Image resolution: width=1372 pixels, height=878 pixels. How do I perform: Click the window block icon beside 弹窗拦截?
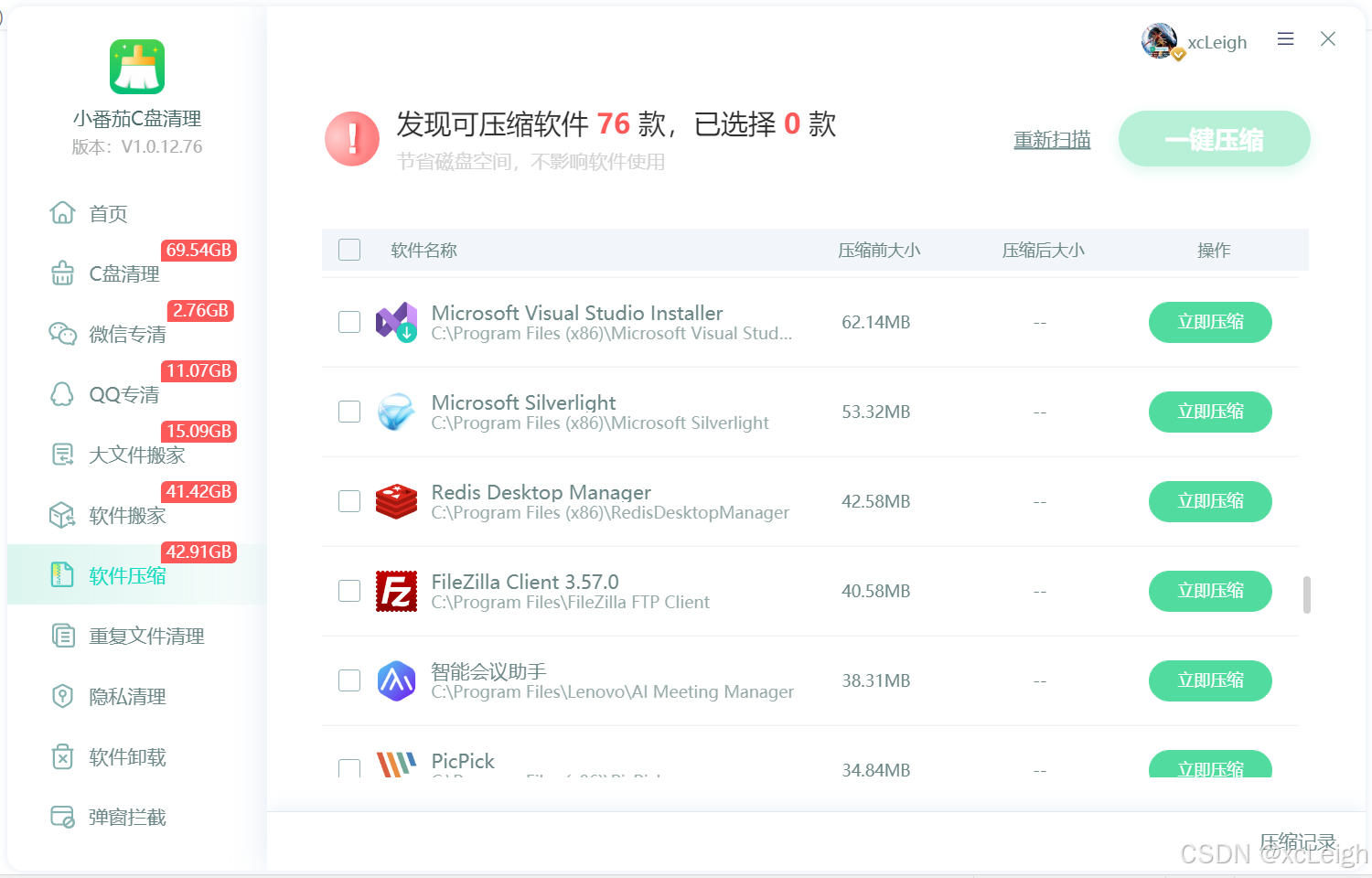[62, 817]
